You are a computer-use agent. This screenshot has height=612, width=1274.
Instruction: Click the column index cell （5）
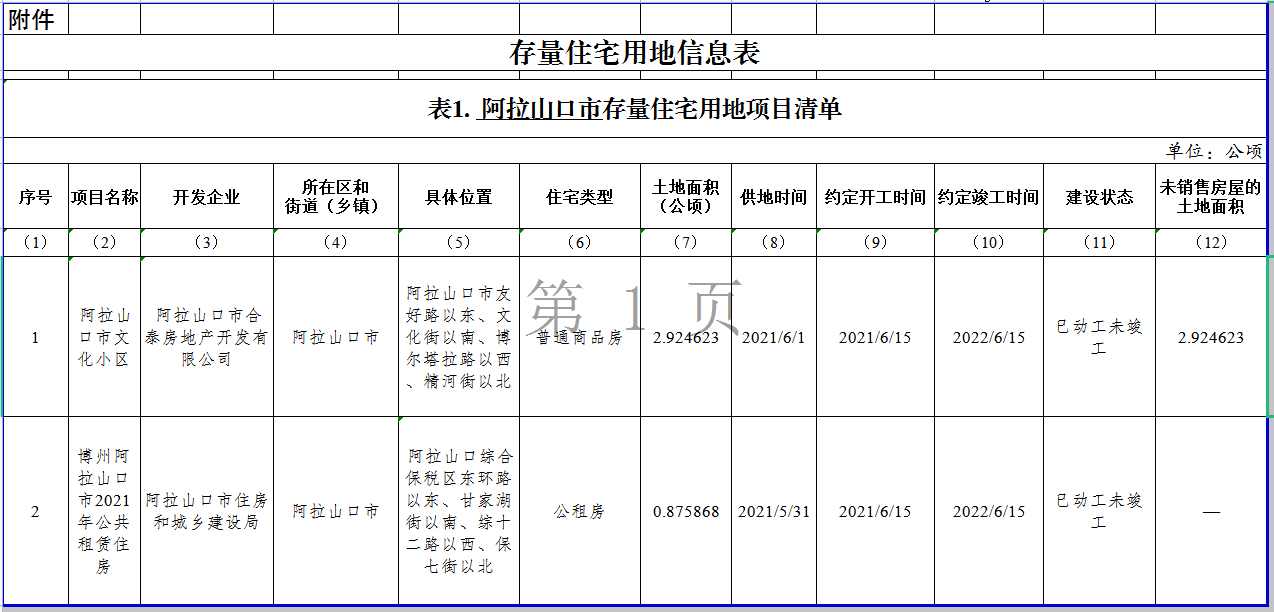tap(459, 242)
